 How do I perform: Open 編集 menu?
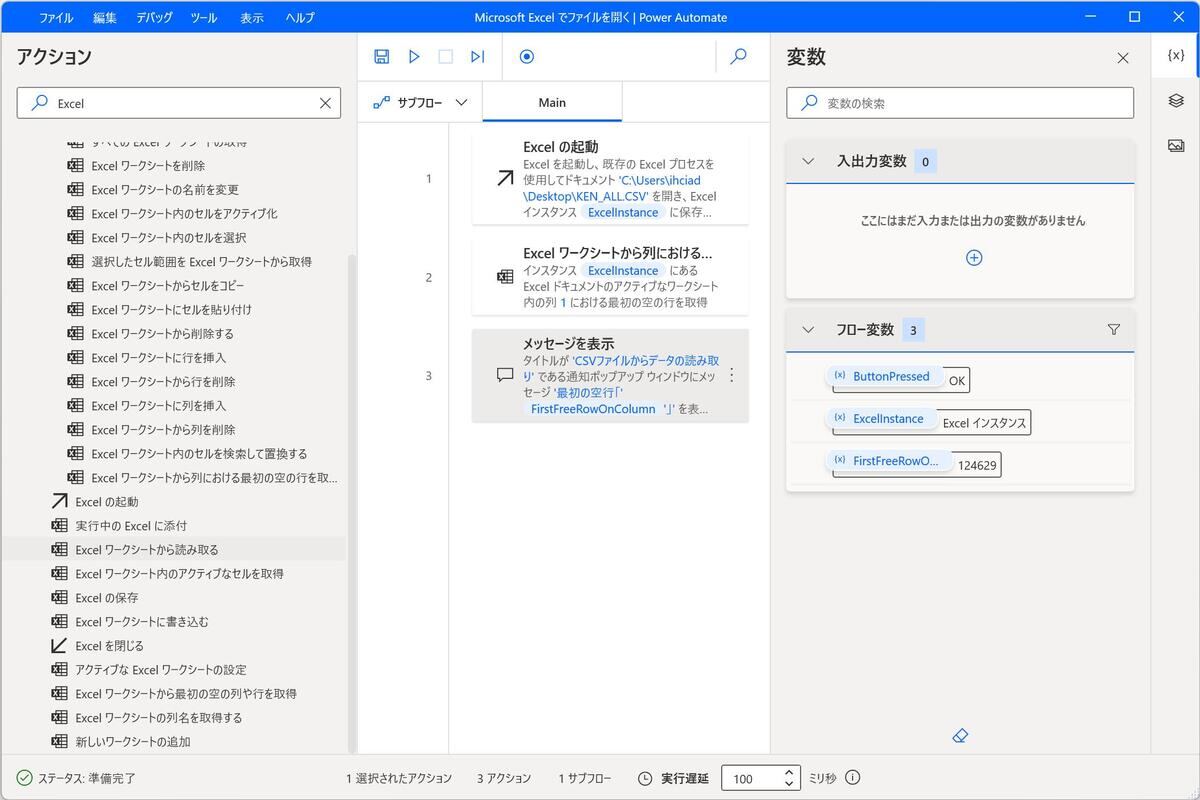click(105, 18)
